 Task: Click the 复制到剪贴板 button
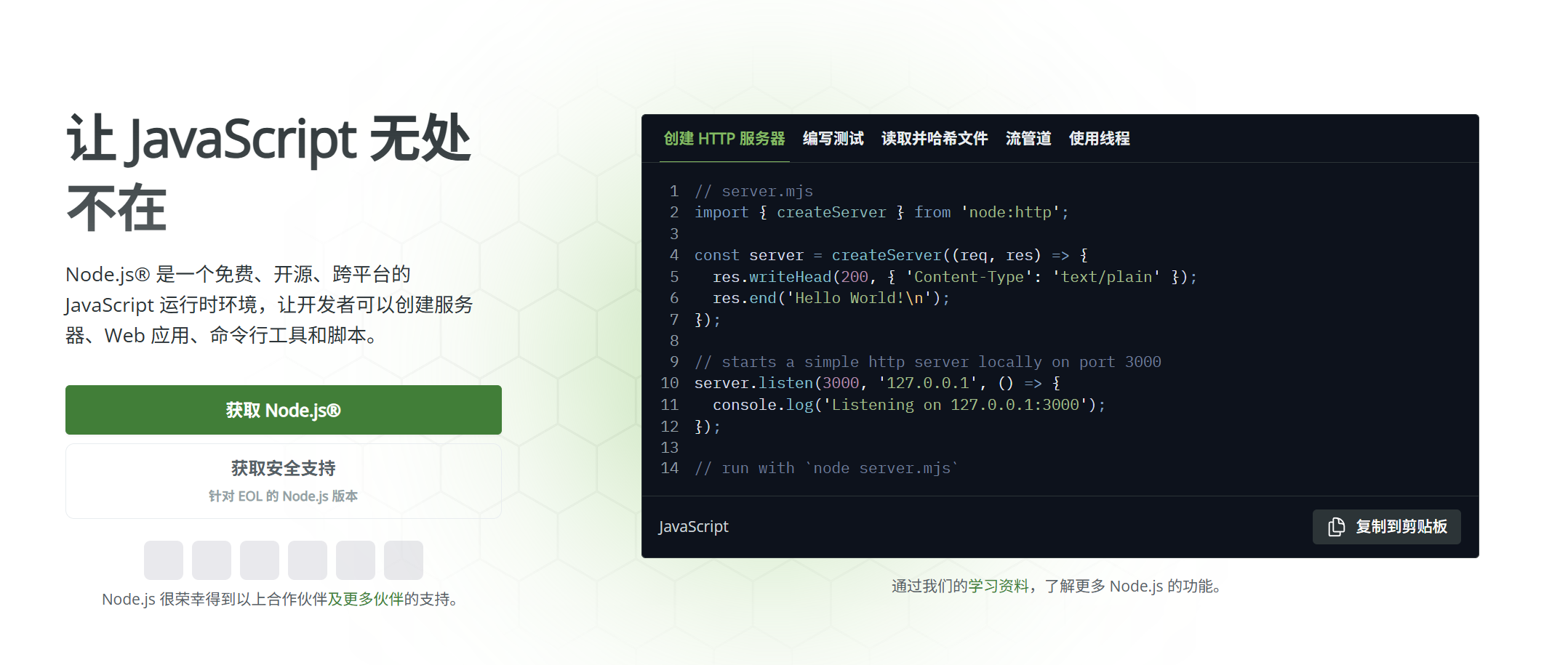tap(1386, 526)
